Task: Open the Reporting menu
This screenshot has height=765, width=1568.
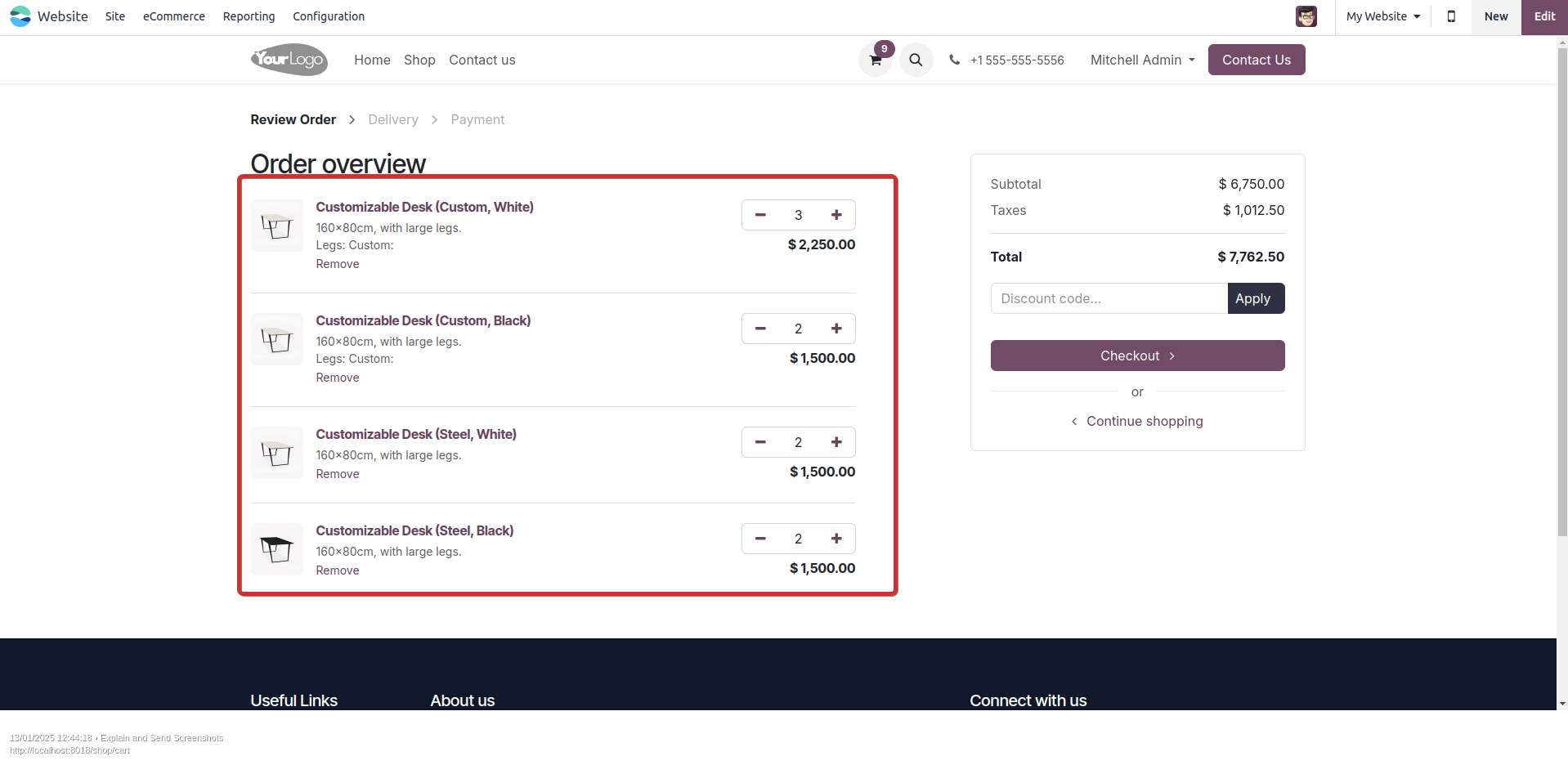Action: 249,16
